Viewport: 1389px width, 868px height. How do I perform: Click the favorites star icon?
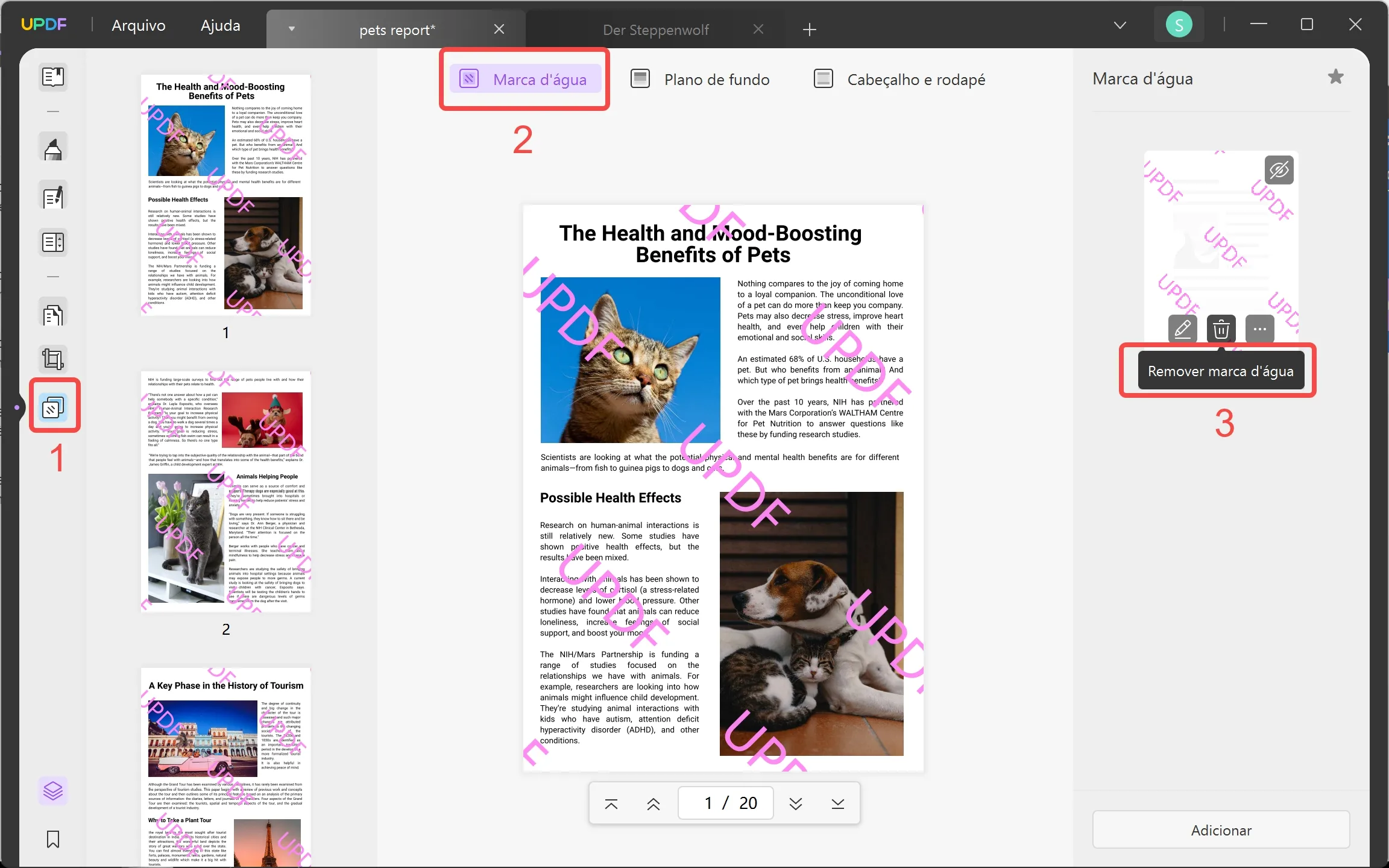pos(1336,77)
